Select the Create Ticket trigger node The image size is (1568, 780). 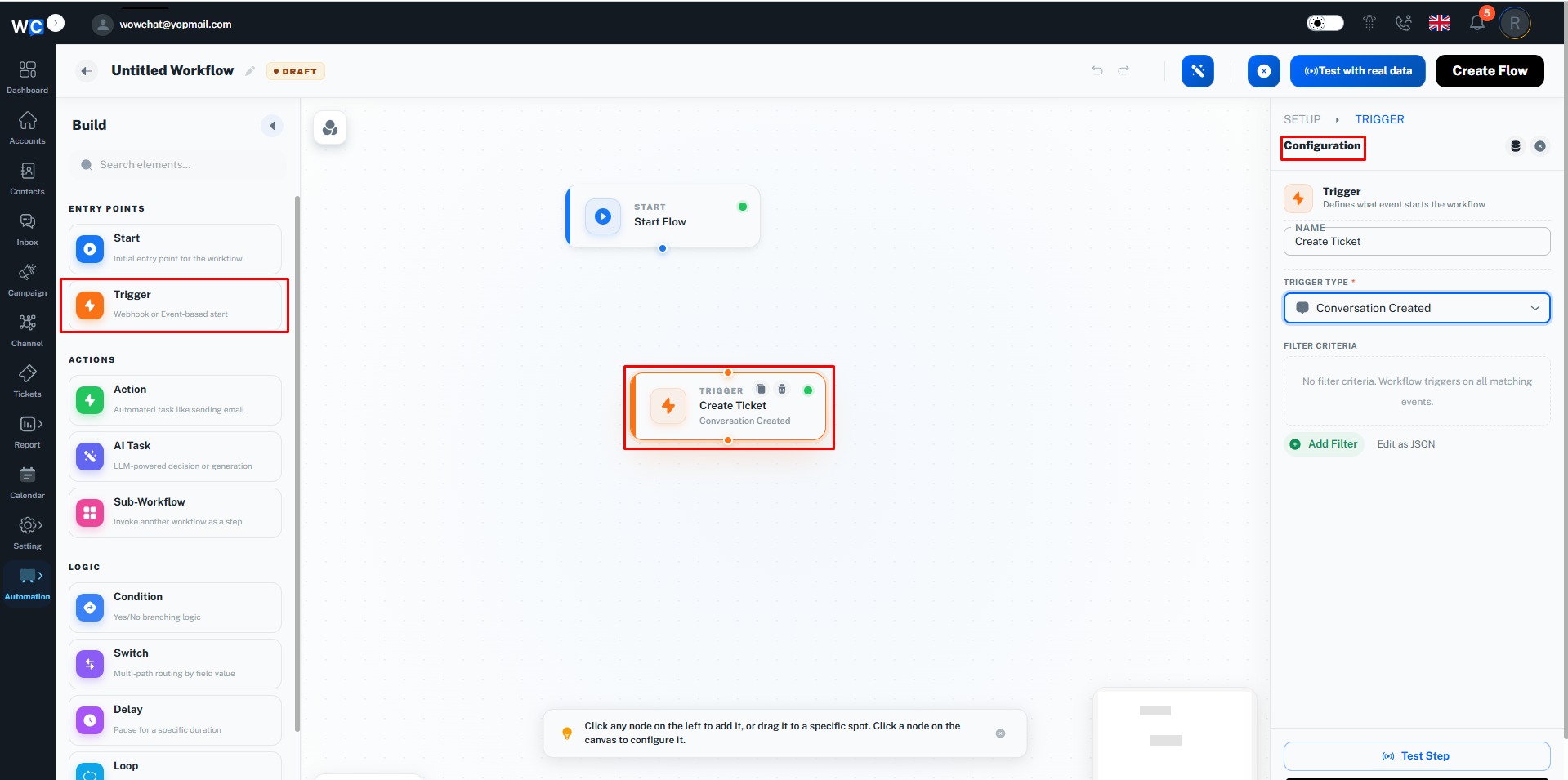tap(728, 407)
